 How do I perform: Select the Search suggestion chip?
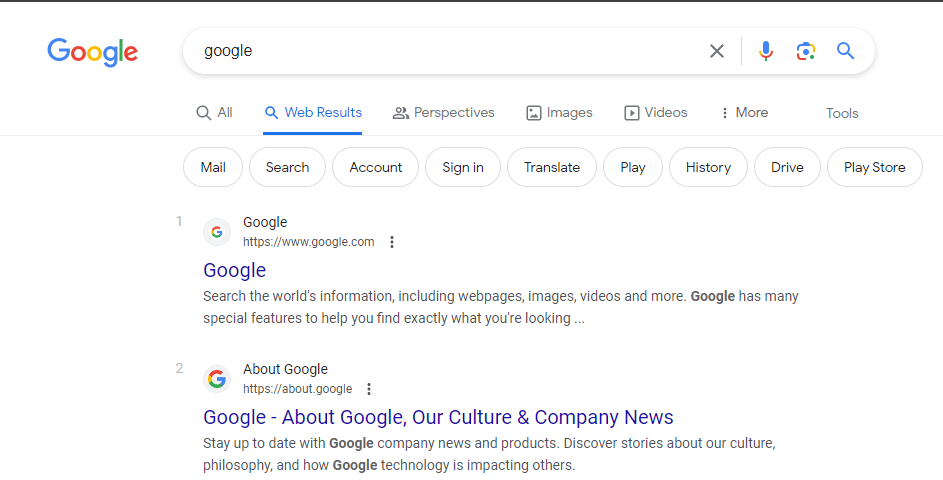click(287, 167)
